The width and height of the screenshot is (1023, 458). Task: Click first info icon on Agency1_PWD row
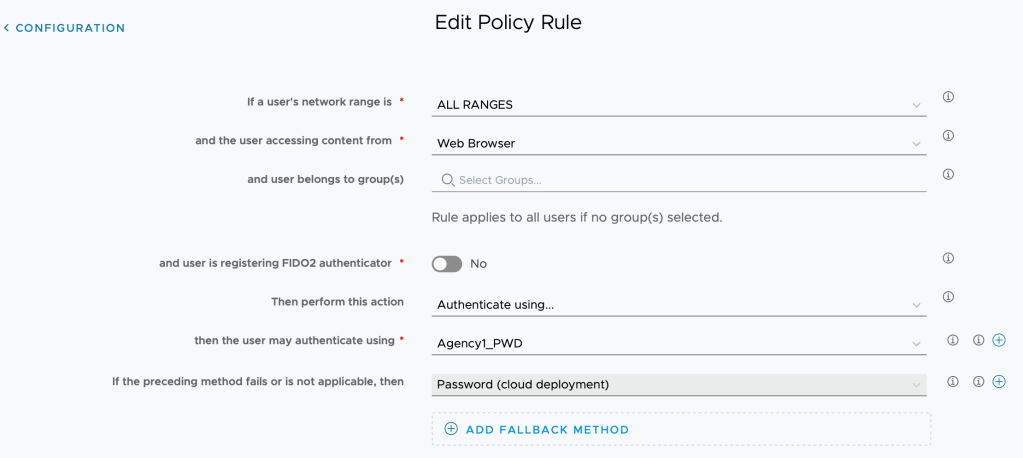pos(953,340)
